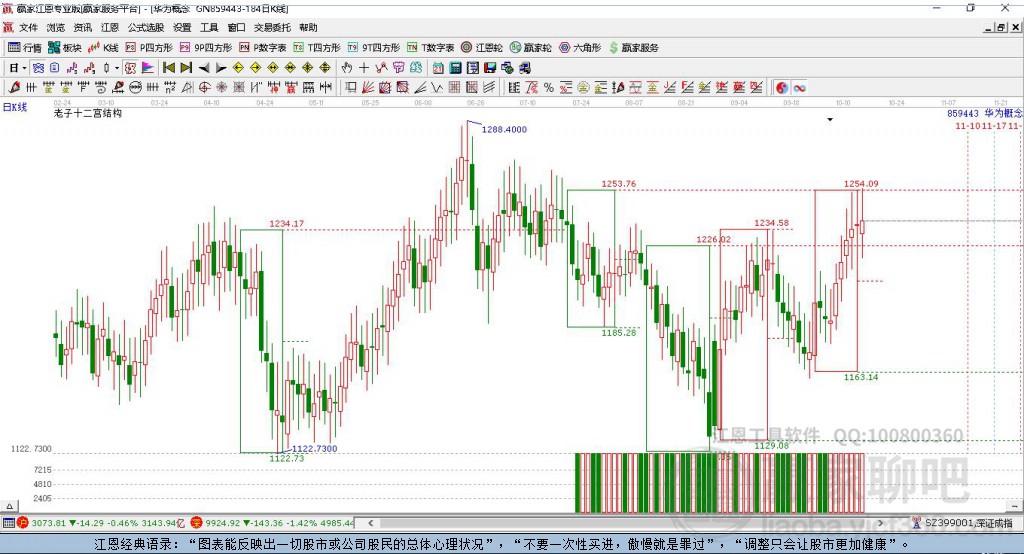The height and width of the screenshot is (554, 1024).
Task: Select the hand pan tool icon
Action: tap(347, 67)
